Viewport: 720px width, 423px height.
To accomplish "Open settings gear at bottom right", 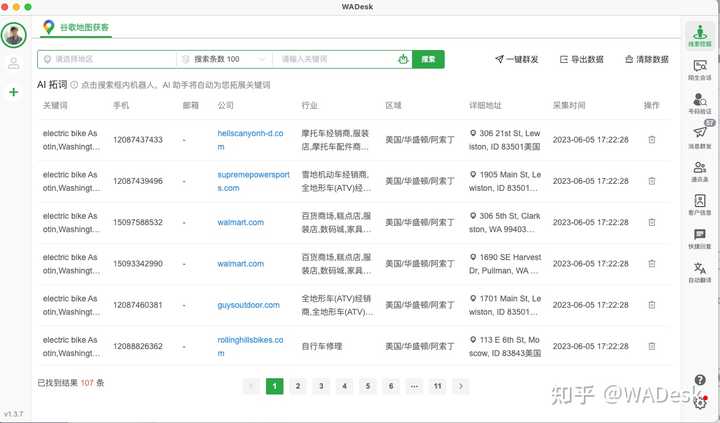I will pos(700,402).
